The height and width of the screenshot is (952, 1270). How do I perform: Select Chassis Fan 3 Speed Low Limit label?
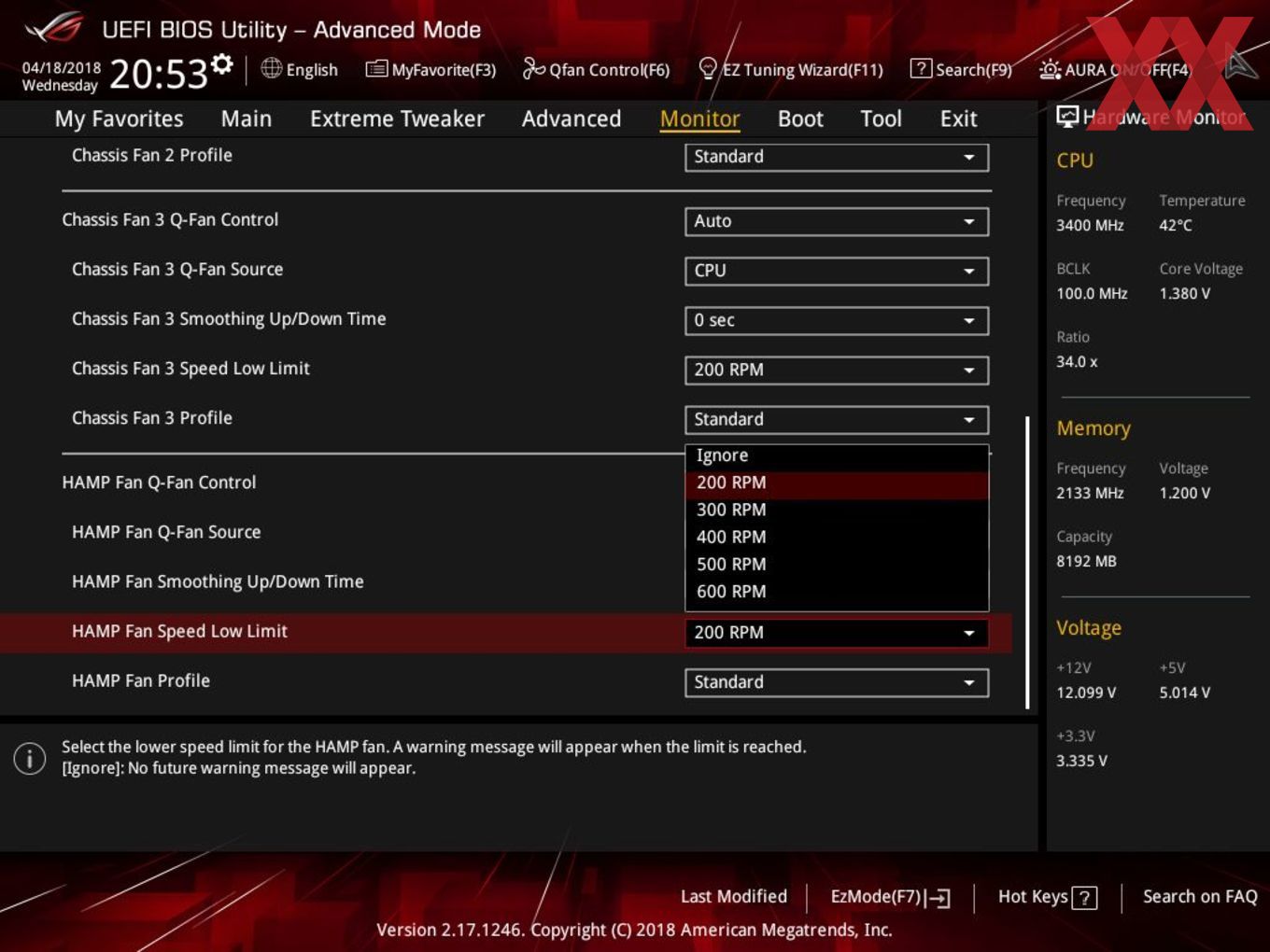point(190,369)
